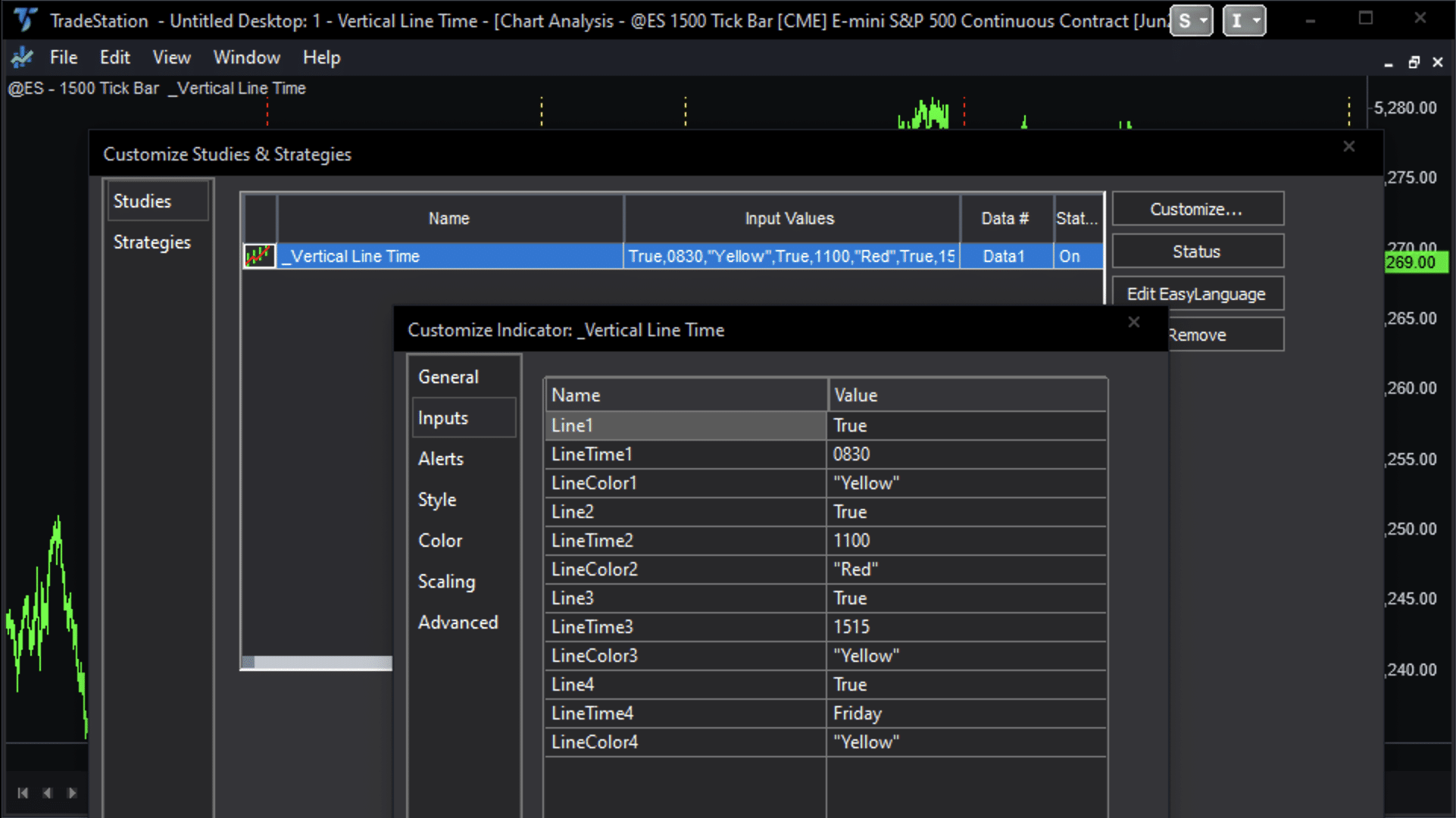
Task: Click the Status button
Action: tap(1198, 251)
